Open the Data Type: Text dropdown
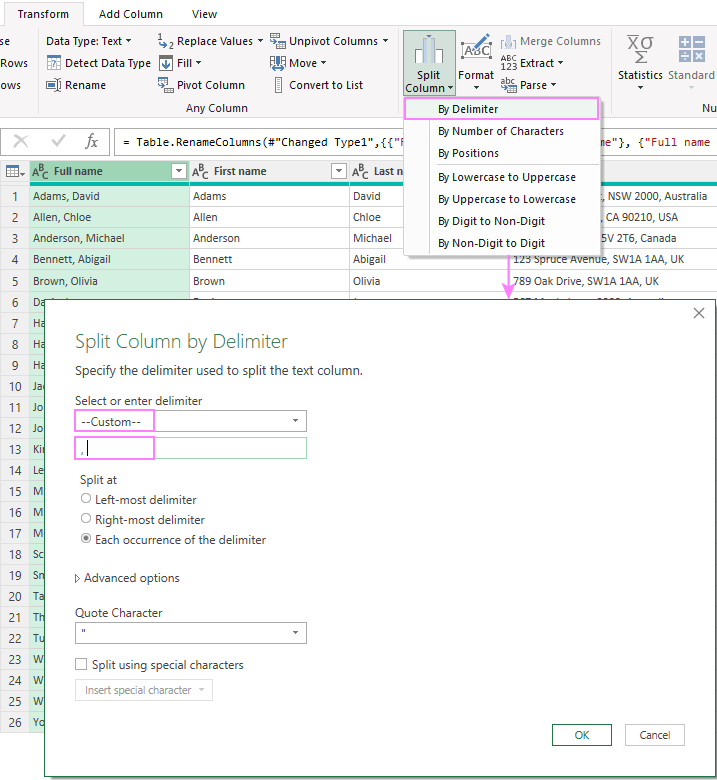 pos(89,41)
